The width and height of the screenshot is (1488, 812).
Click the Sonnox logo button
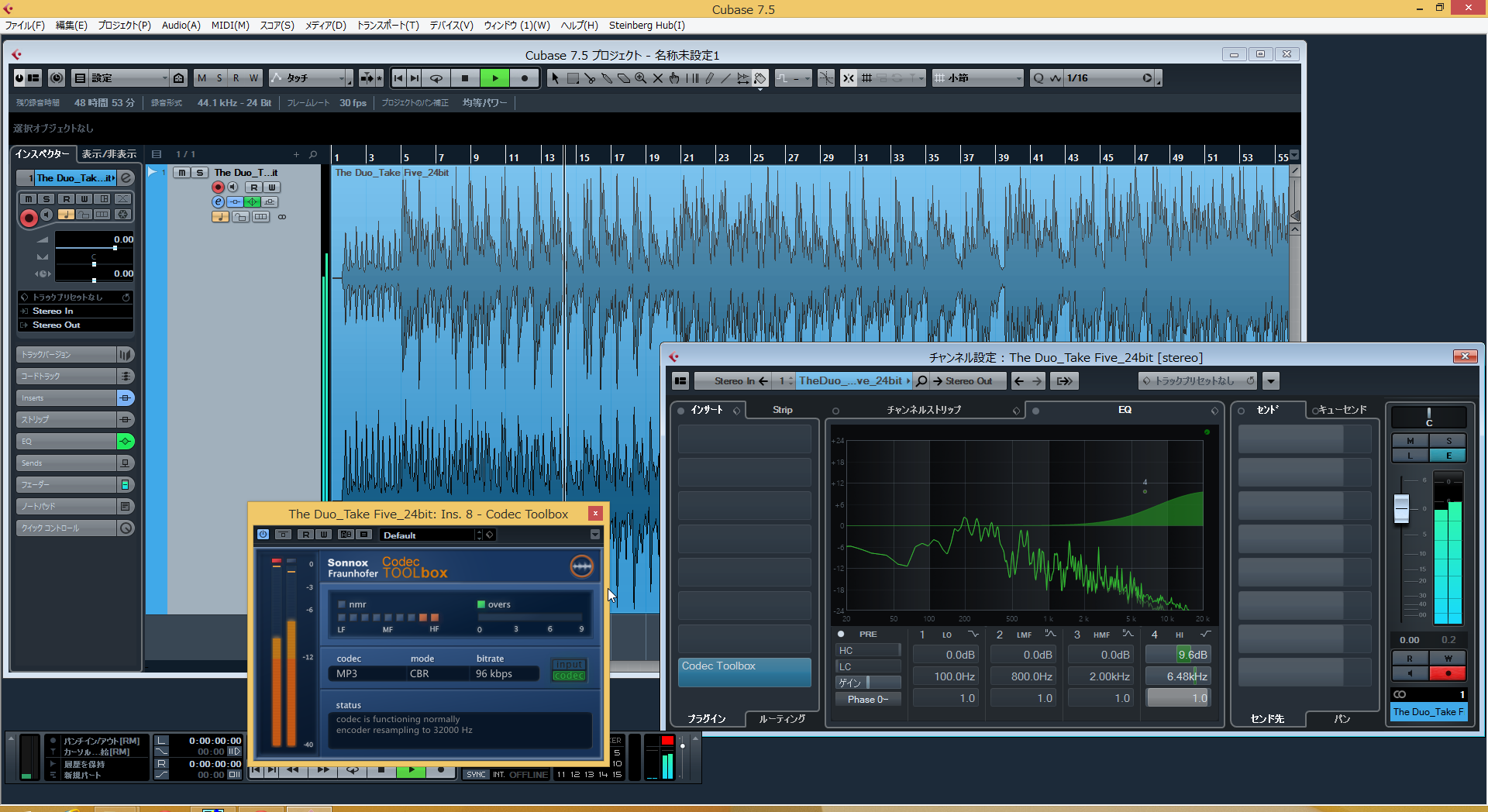[582, 566]
